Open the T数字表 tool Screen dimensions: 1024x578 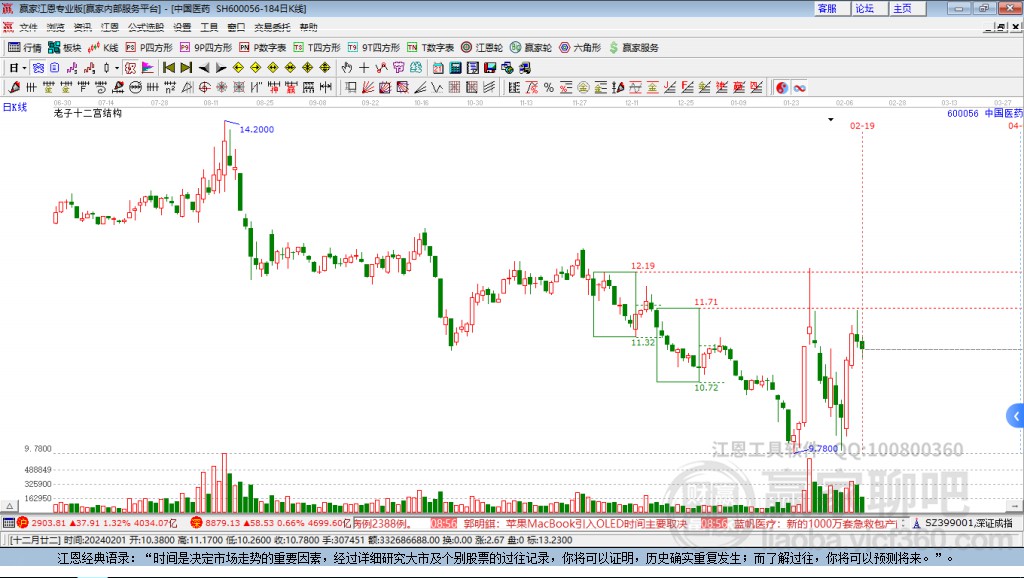(430, 48)
